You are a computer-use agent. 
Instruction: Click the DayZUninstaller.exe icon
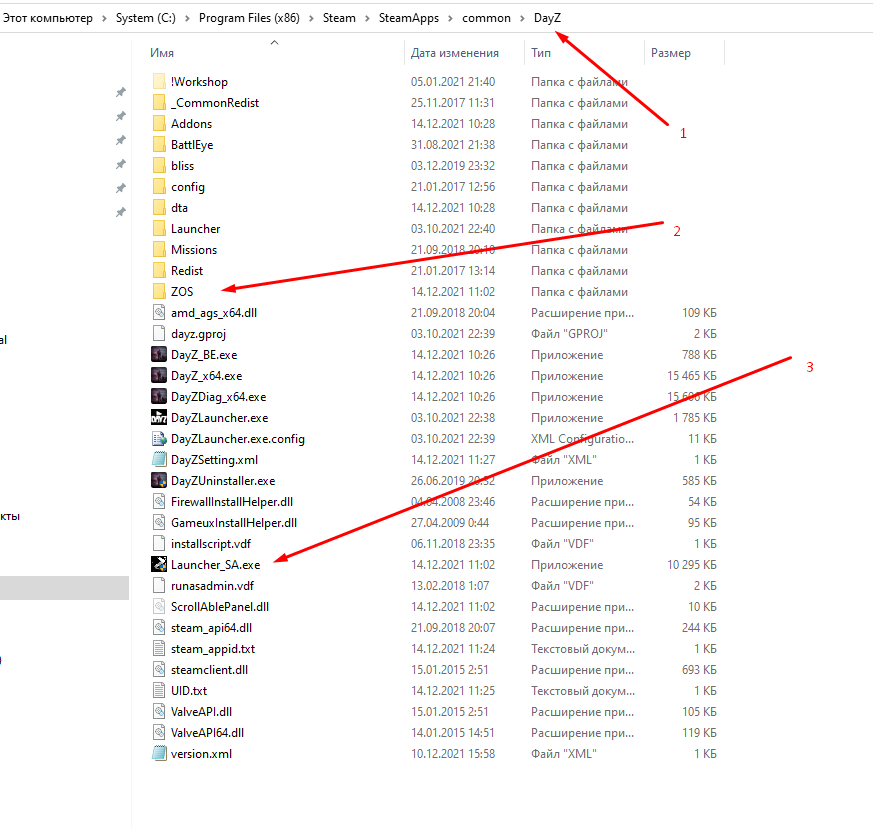point(159,481)
